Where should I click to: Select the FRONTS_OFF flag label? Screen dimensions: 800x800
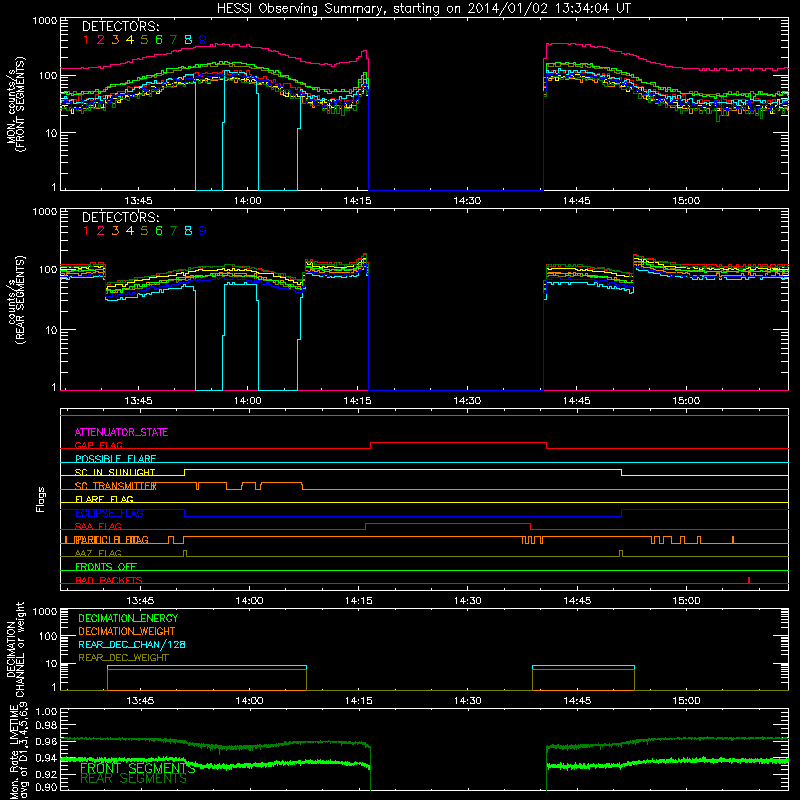(106, 567)
